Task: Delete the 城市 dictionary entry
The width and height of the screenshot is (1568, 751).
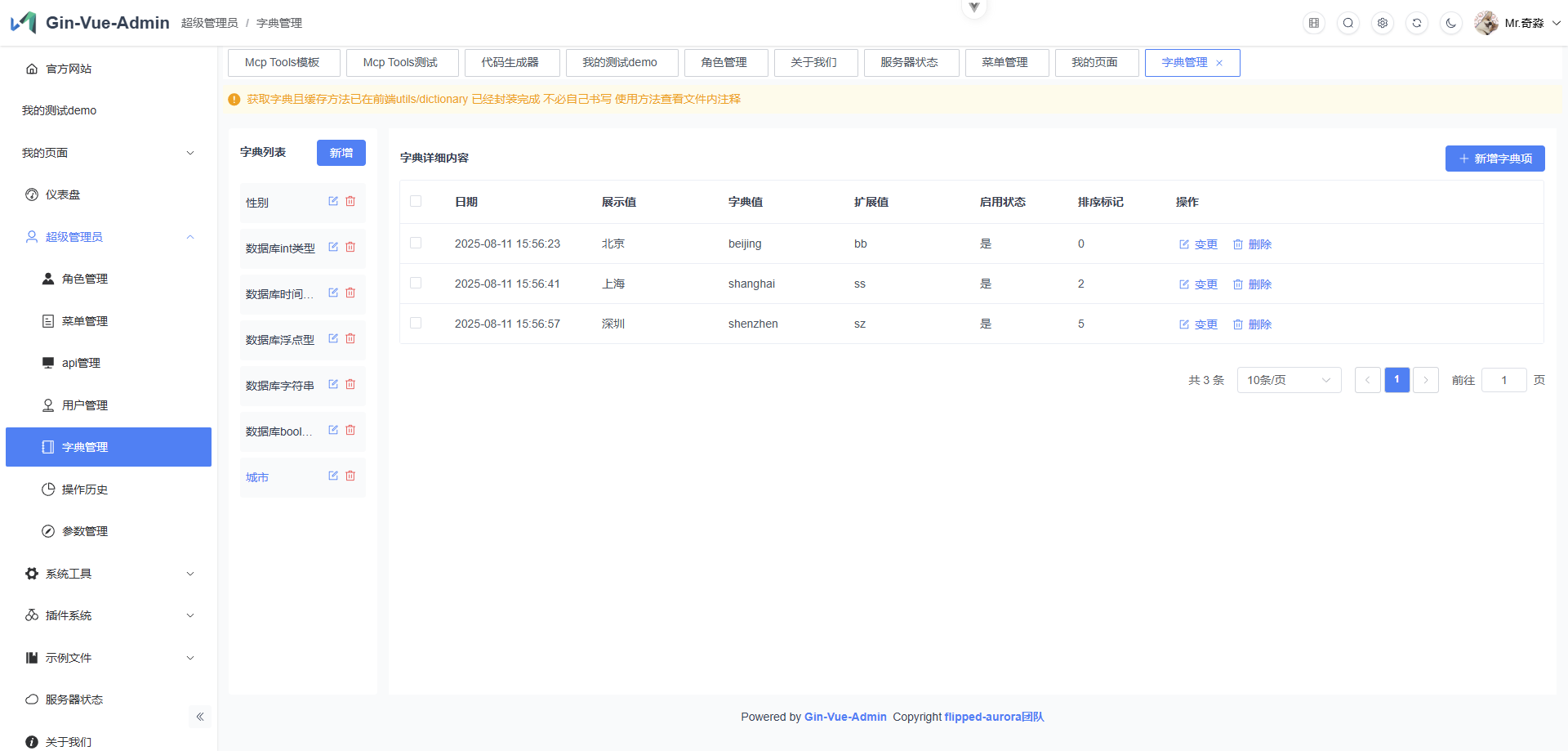Action: pos(350,476)
